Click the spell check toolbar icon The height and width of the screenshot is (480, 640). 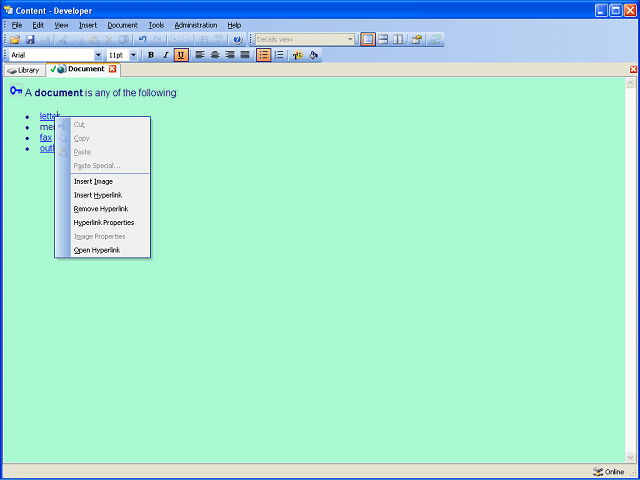(x=218, y=40)
